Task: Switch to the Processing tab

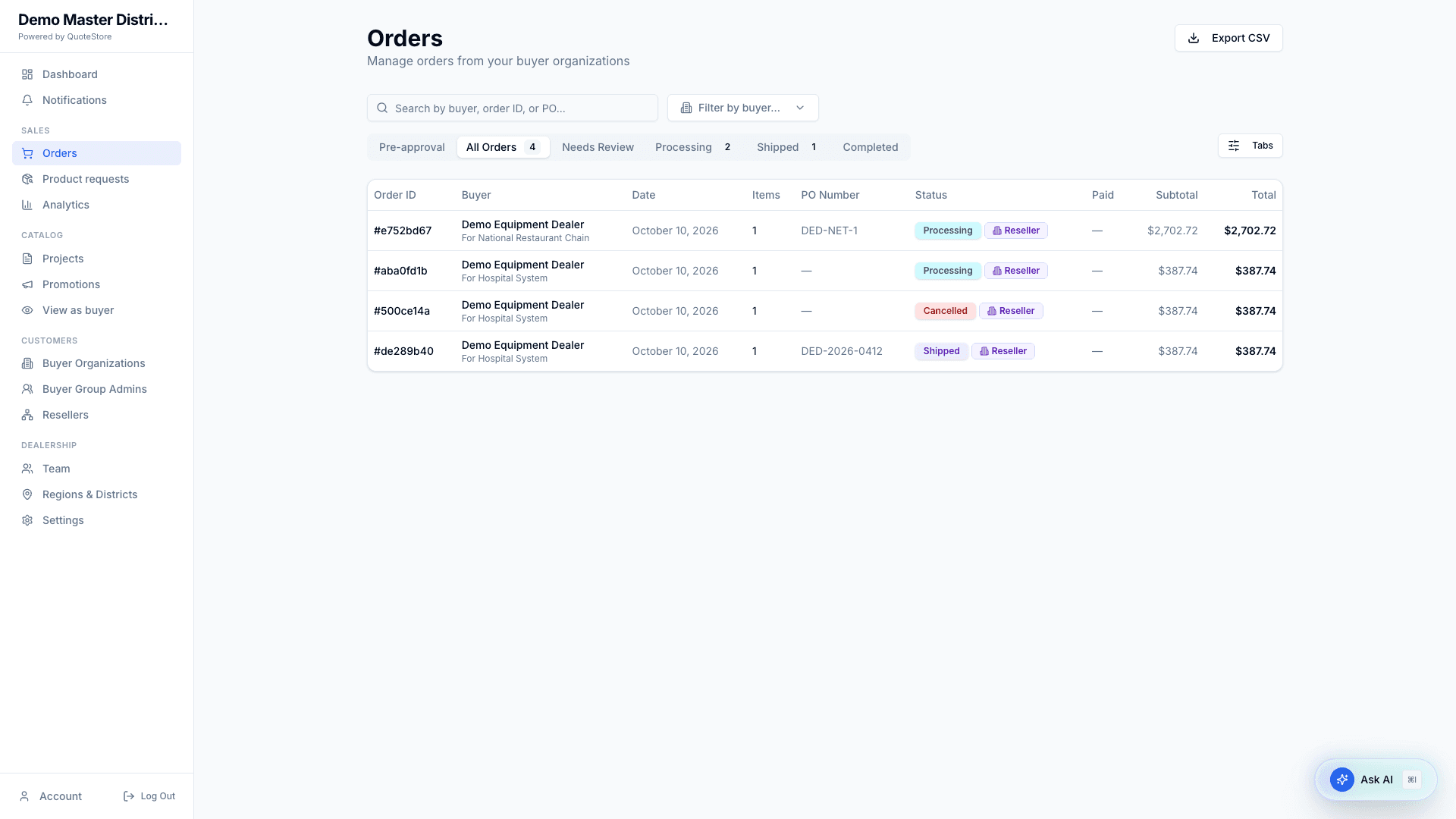Action: point(694,147)
